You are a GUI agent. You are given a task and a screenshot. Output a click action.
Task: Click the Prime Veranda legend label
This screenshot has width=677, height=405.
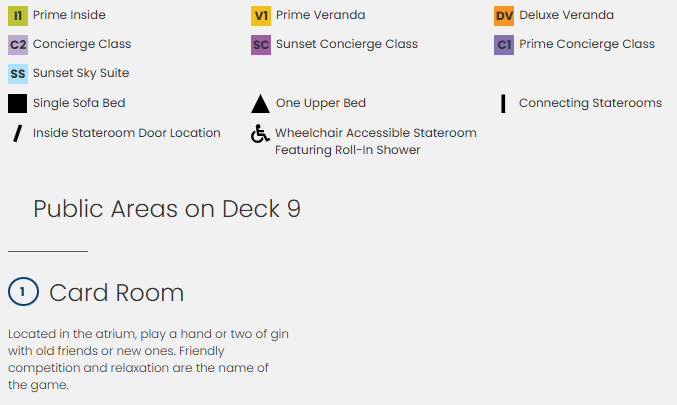(320, 16)
